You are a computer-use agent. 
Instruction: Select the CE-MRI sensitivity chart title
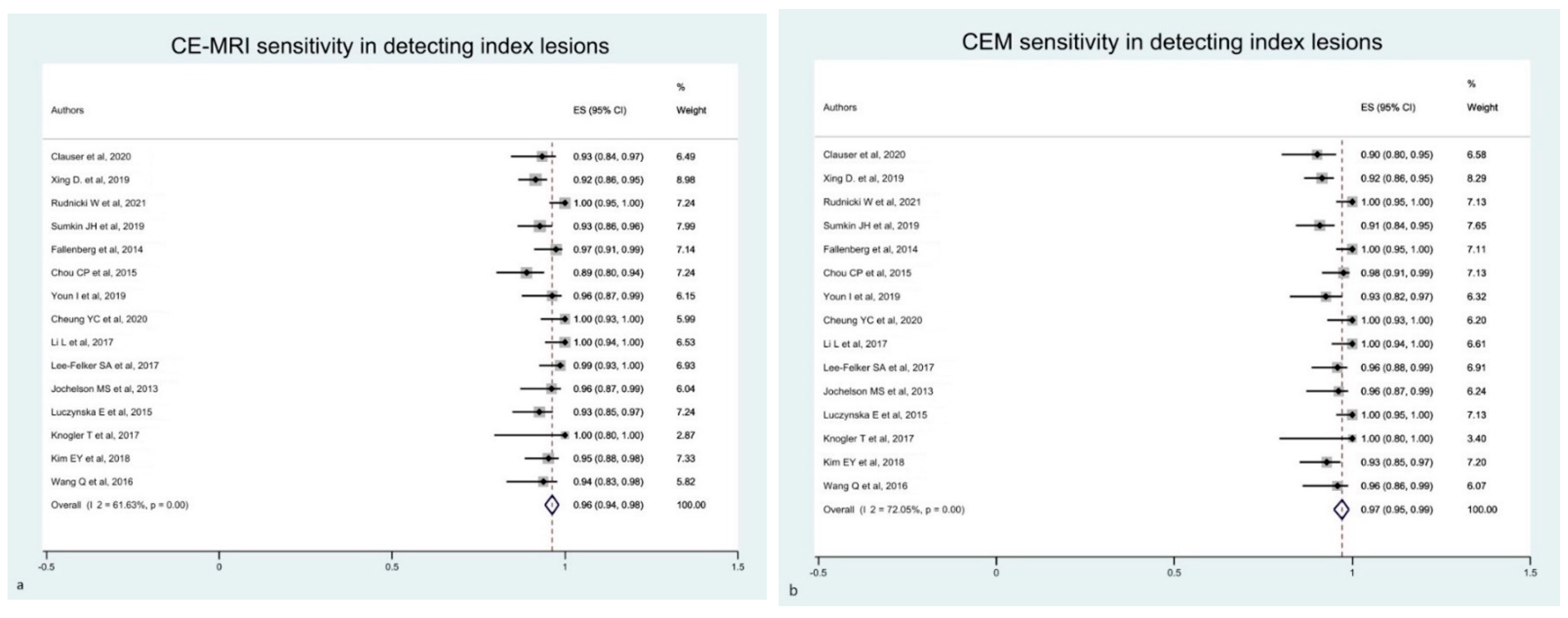pyautogui.click(x=389, y=46)
